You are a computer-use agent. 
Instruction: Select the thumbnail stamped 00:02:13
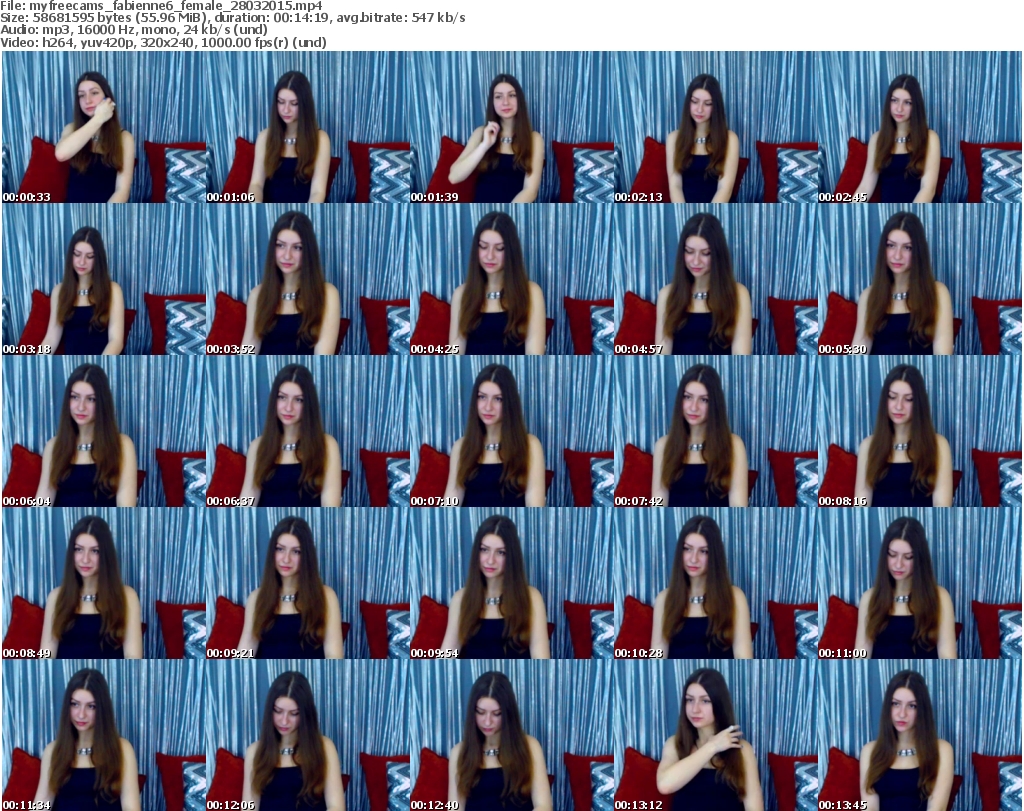tap(716, 127)
